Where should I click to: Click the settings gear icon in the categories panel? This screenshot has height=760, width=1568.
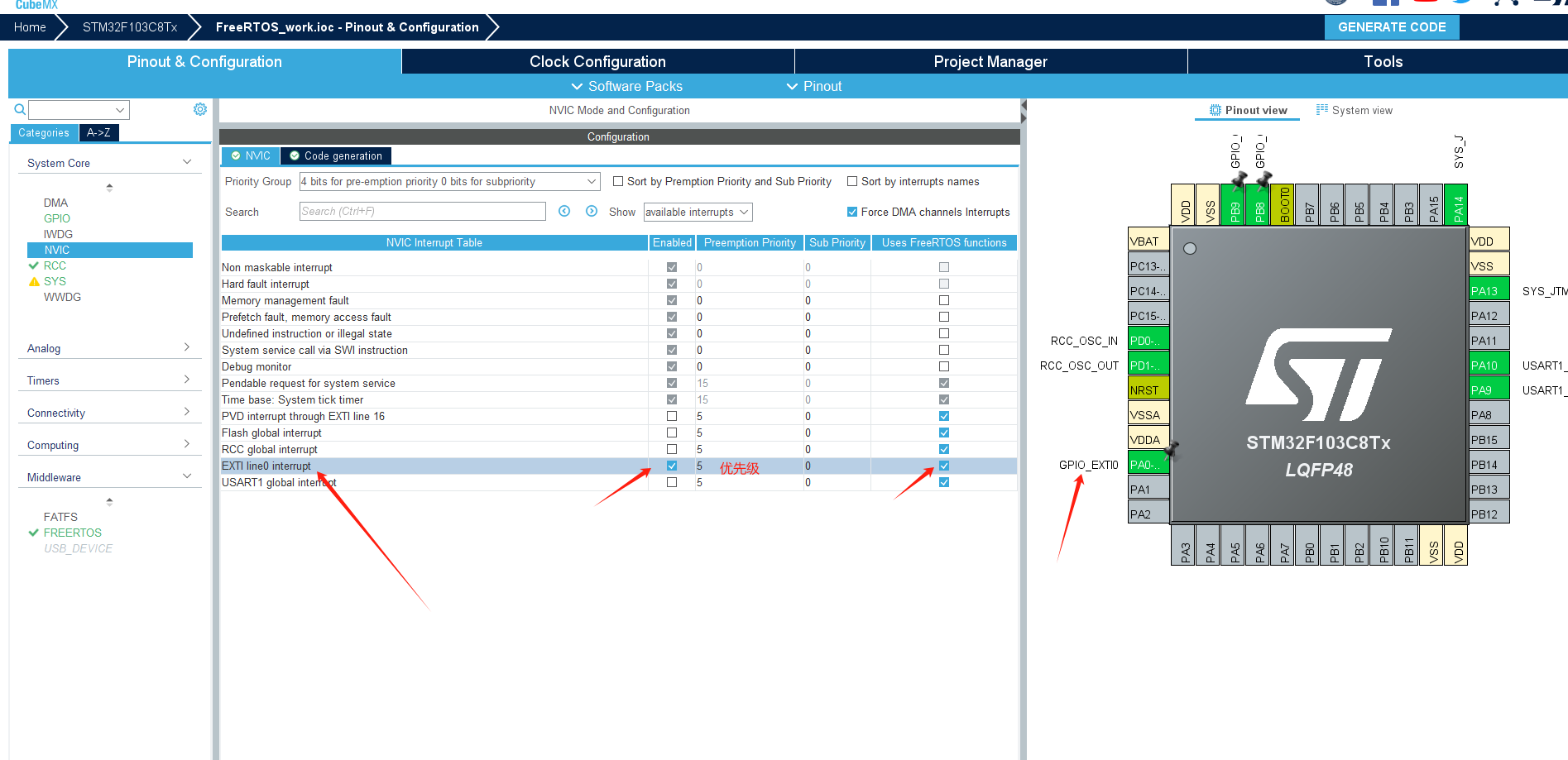[200, 109]
